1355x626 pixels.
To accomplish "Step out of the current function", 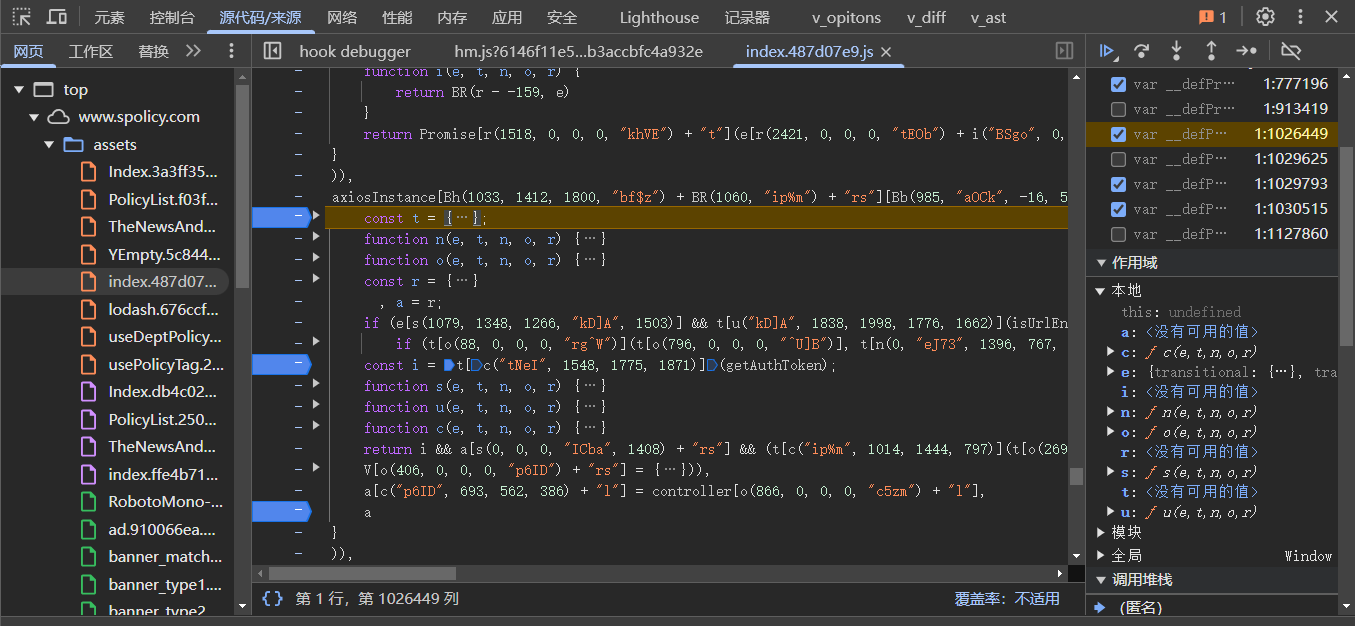I will pyautogui.click(x=1210, y=51).
